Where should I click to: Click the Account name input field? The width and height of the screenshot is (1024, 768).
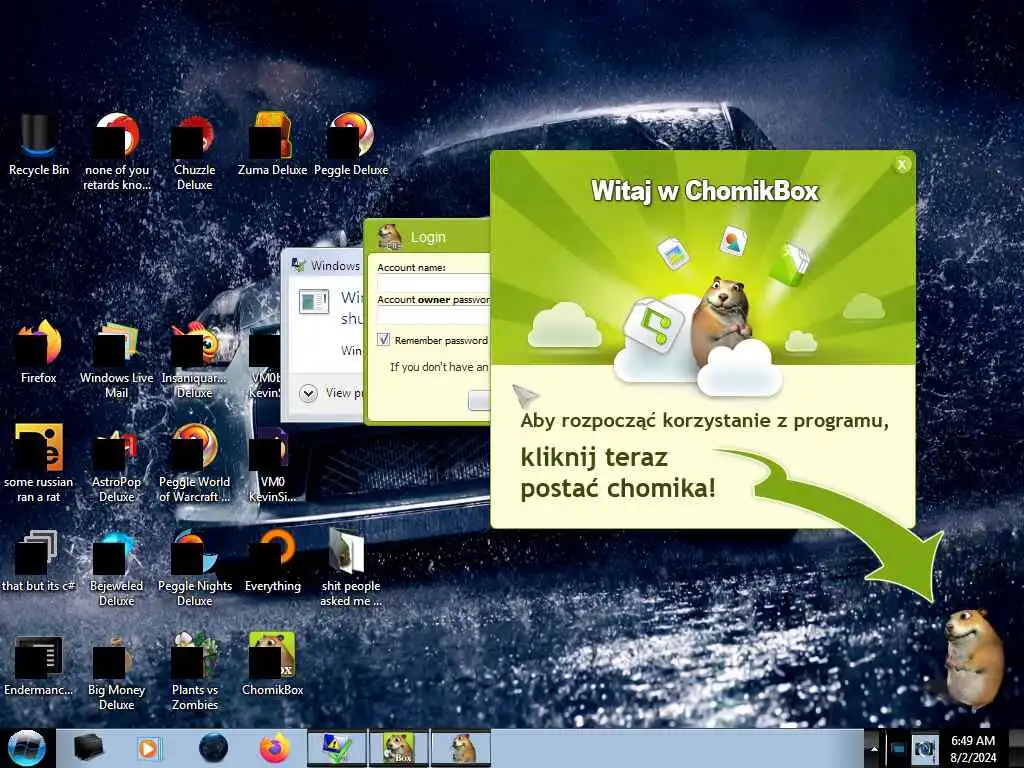tap(434, 283)
